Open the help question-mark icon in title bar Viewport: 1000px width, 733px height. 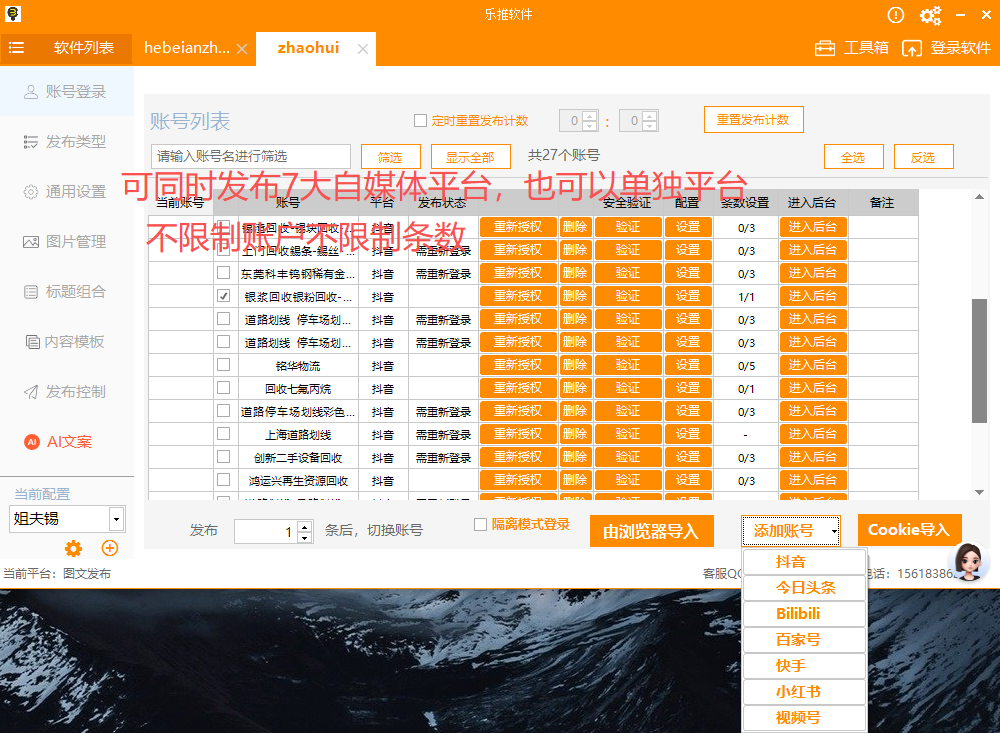pos(893,15)
